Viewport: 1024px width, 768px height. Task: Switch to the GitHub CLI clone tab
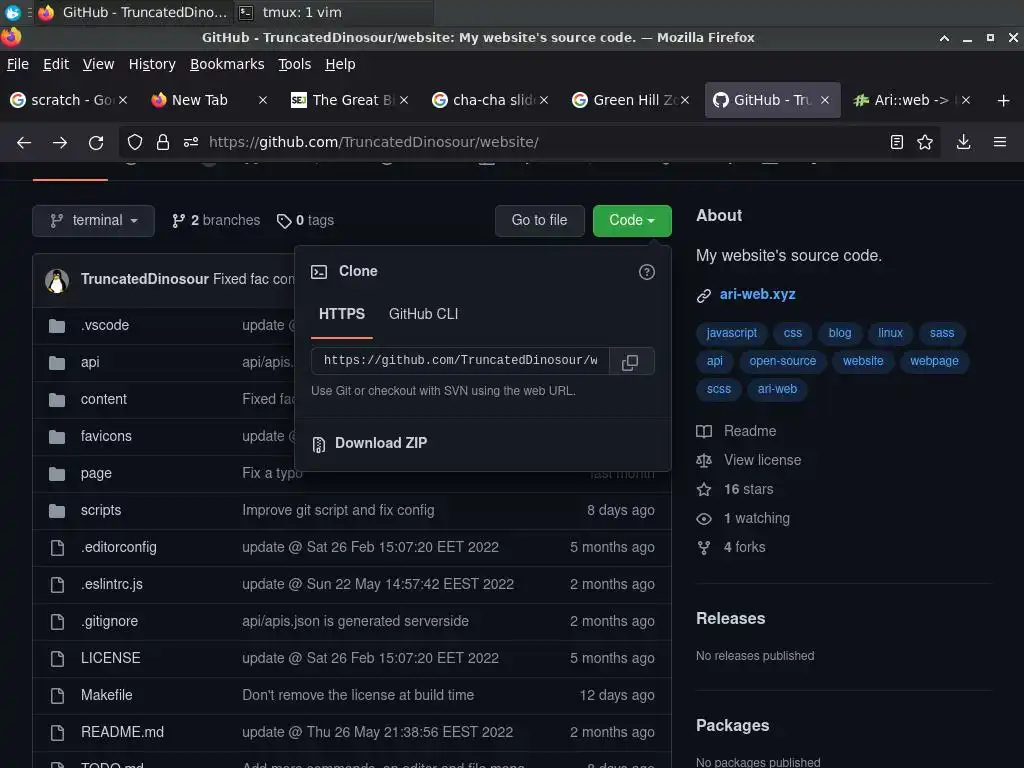[424, 314]
